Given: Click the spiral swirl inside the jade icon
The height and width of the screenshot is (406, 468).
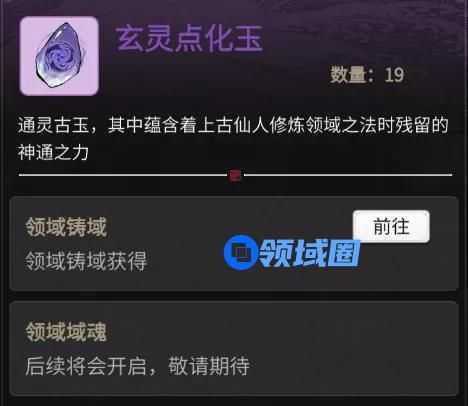Looking at the screenshot, I should pyautogui.click(x=59, y=54).
